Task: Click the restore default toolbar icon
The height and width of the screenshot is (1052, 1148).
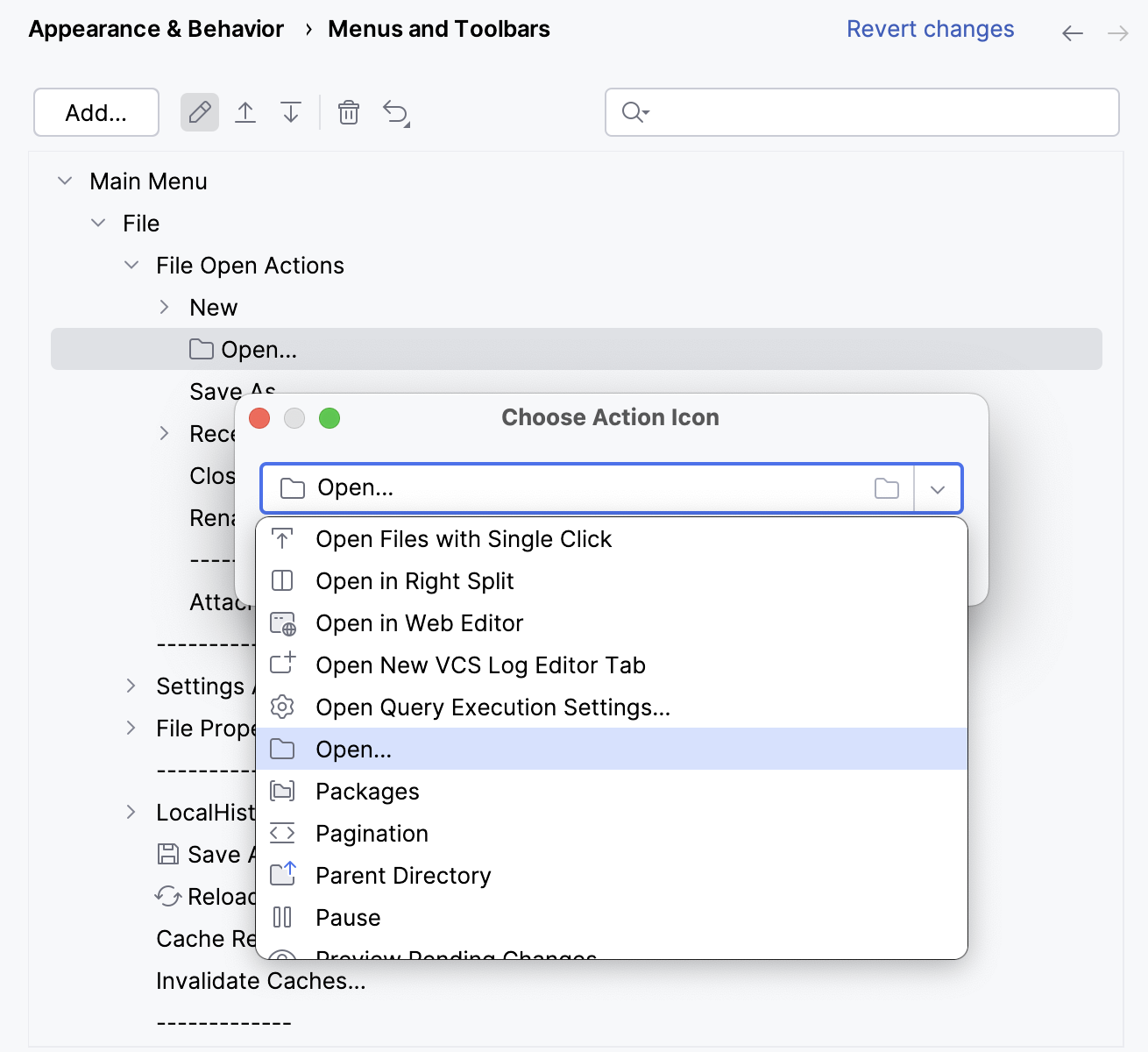Action: 396,112
